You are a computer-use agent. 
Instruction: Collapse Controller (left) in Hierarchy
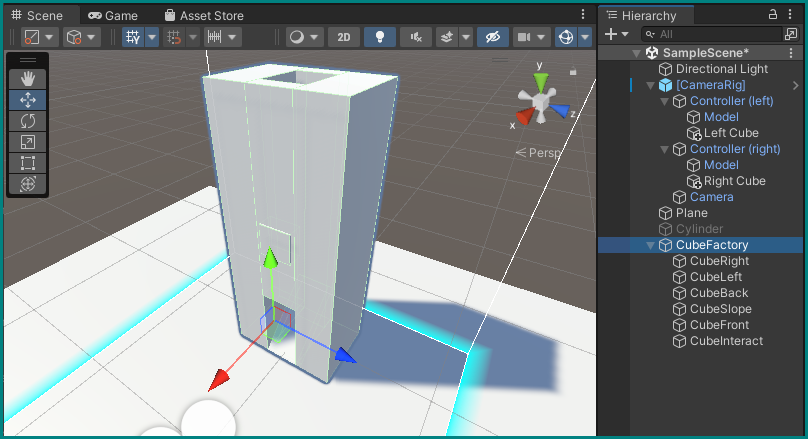[665, 101]
